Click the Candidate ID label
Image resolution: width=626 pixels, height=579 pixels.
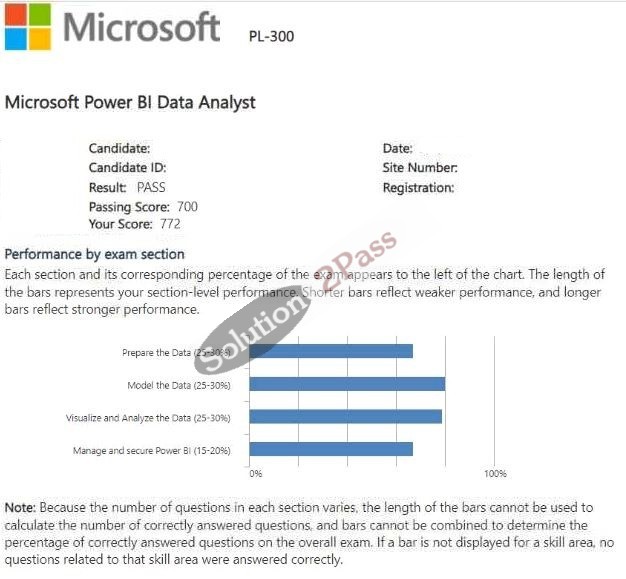pos(127,168)
